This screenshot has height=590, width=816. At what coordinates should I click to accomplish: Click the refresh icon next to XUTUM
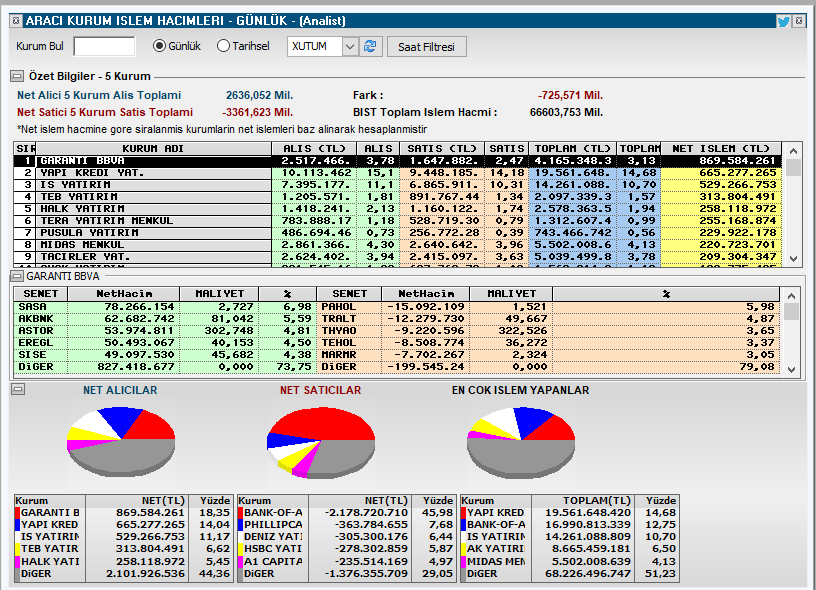371,46
